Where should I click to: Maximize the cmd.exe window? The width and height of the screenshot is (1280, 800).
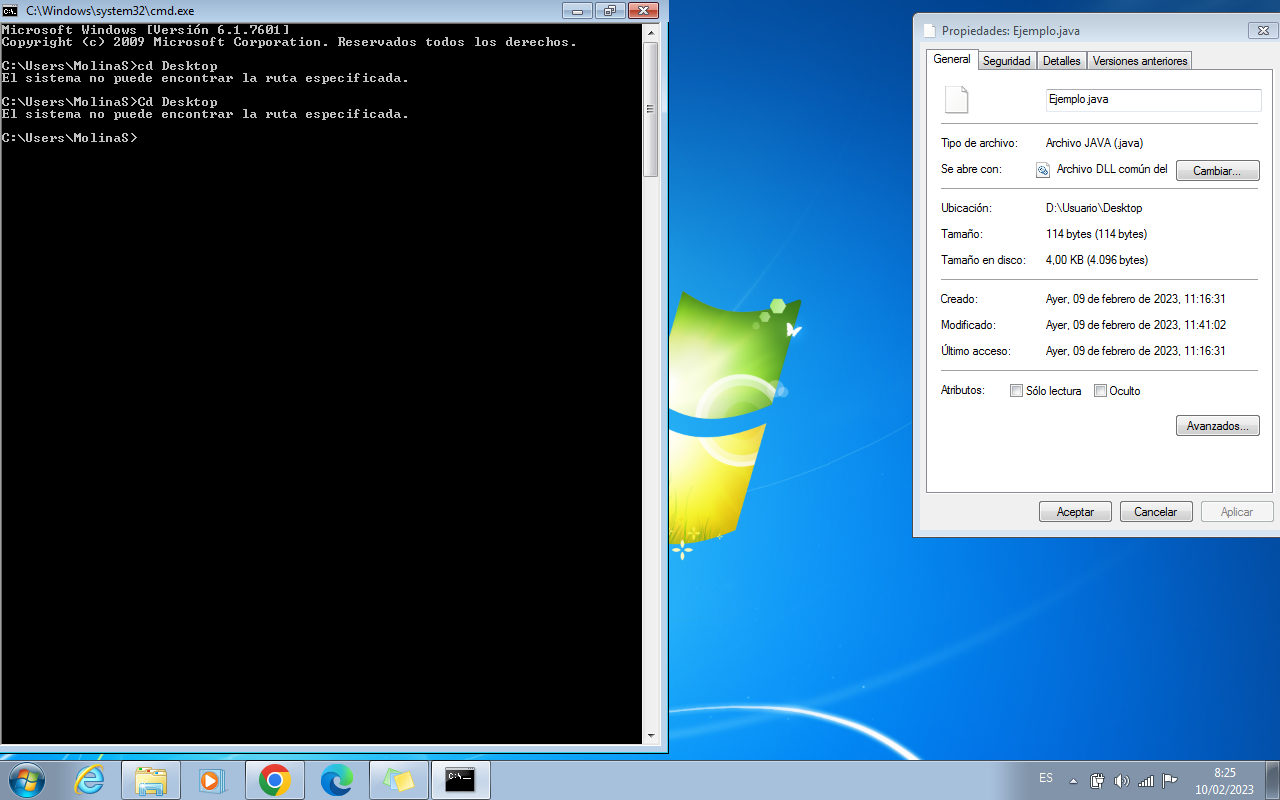pyautogui.click(x=609, y=11)
